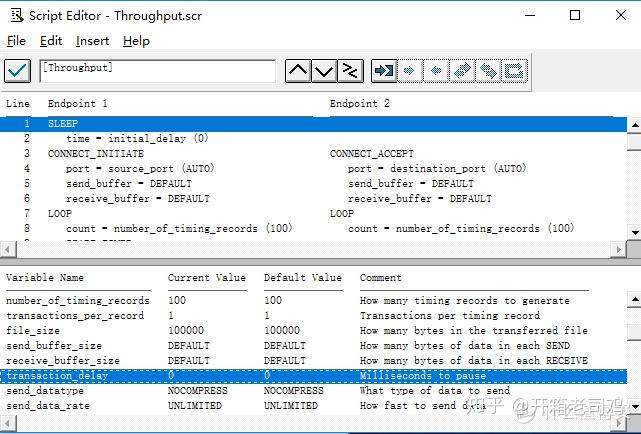Click file_size current value 100000
The height and width of the screenshot is (434, 641).
click(186, 331)
